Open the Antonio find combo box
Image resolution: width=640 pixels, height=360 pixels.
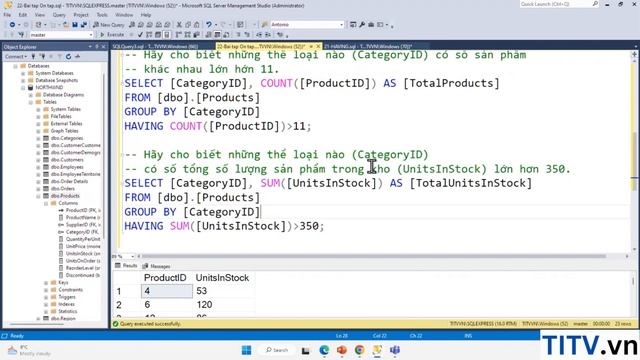click(341, 25)
